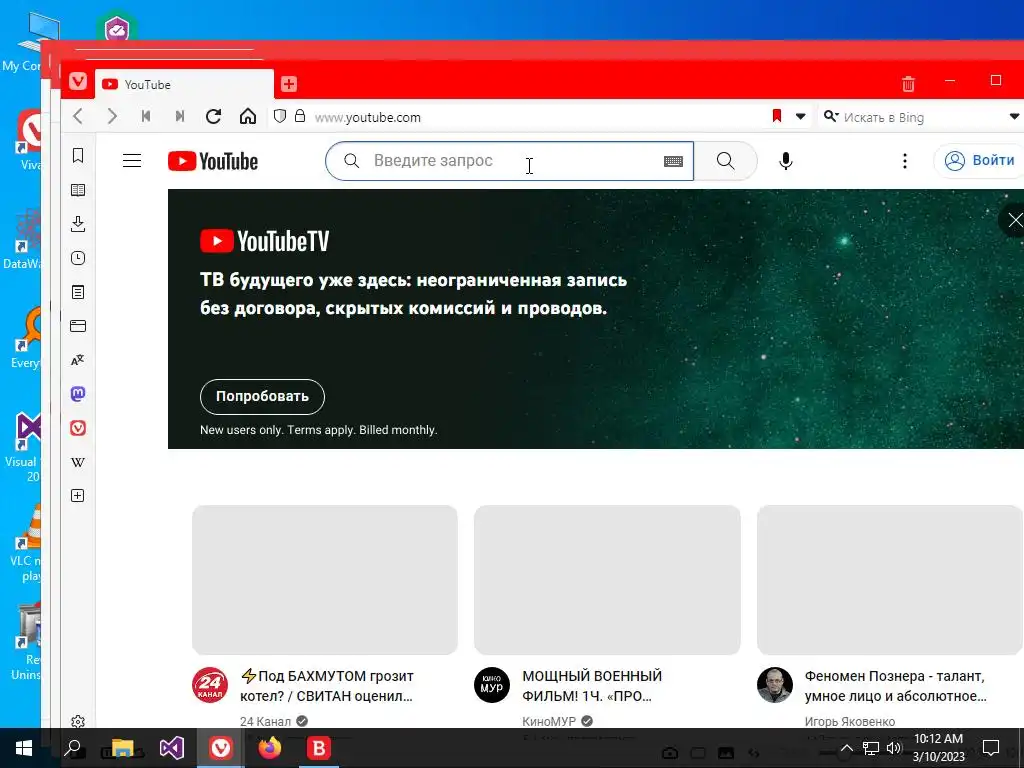The width and height of the screenshot is (1024, 768).
Task: Open the Downloads panel
Action: [78, 224]
